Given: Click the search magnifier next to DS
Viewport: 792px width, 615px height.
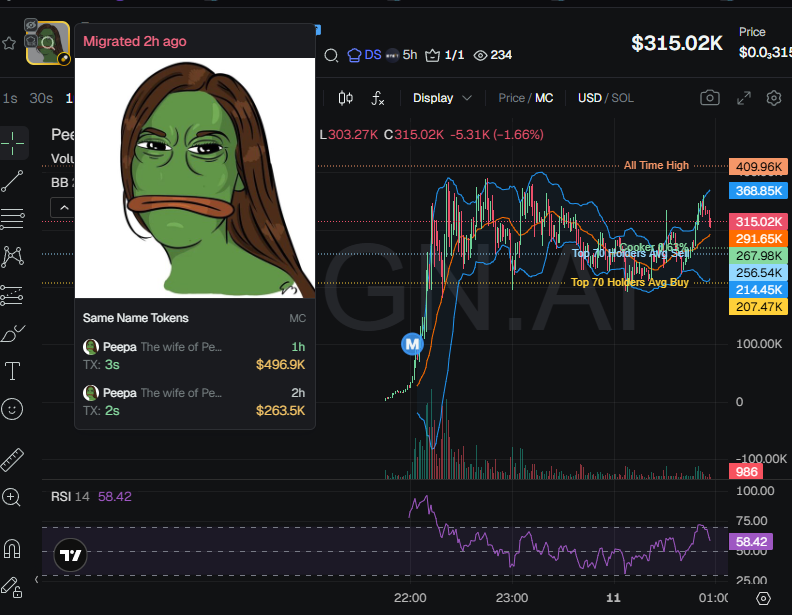Looking at the screenshot, I should [x=331, y=55].
